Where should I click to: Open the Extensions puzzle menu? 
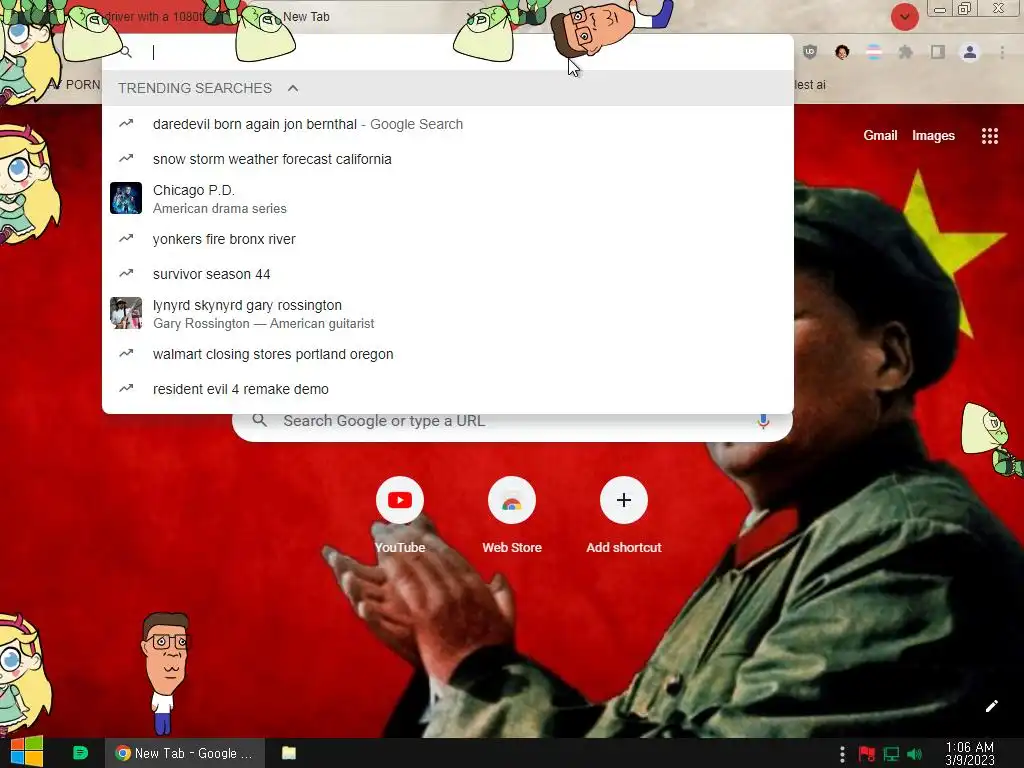click(x=906, y=52)
